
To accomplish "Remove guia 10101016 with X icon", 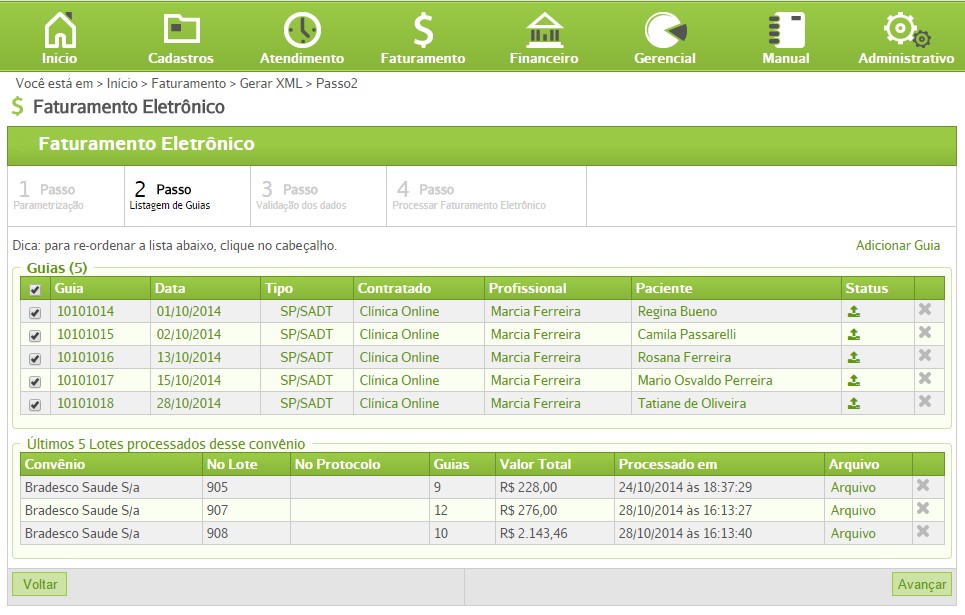I will (924, 355).
